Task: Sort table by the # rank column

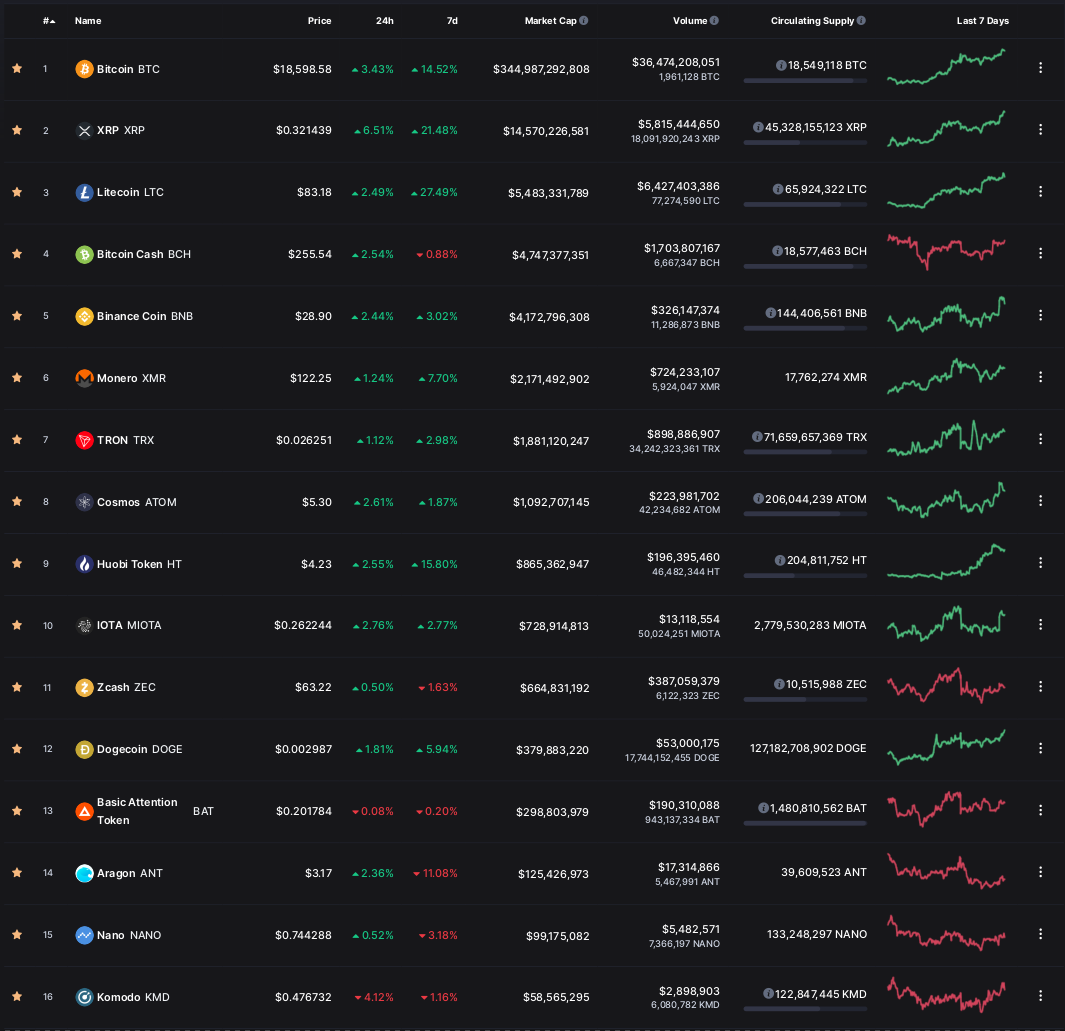Action: pos(49,21)
